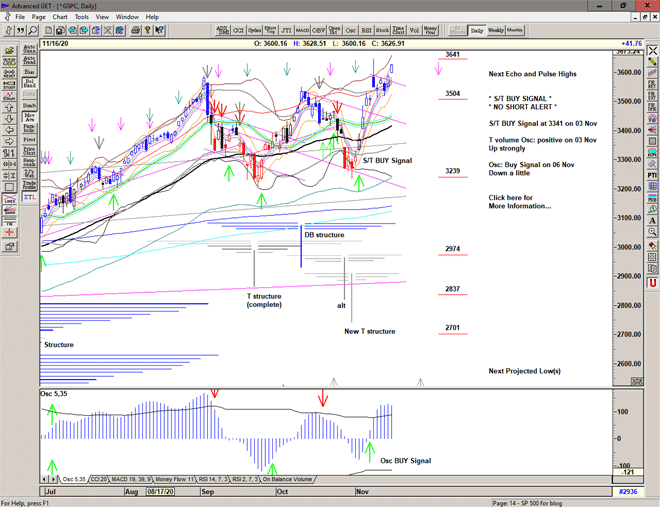
Task: Open the File menu
Action: tap(20, 17)
